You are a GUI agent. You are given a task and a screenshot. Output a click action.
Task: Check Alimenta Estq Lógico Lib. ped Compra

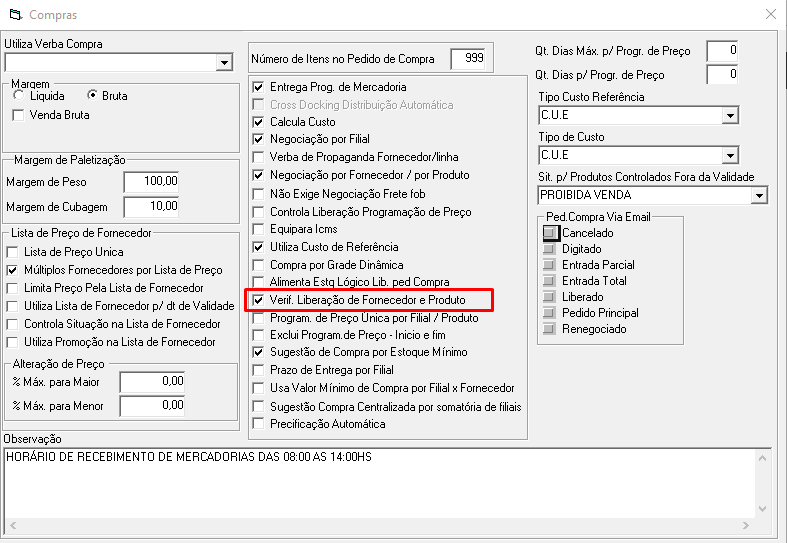258,282
